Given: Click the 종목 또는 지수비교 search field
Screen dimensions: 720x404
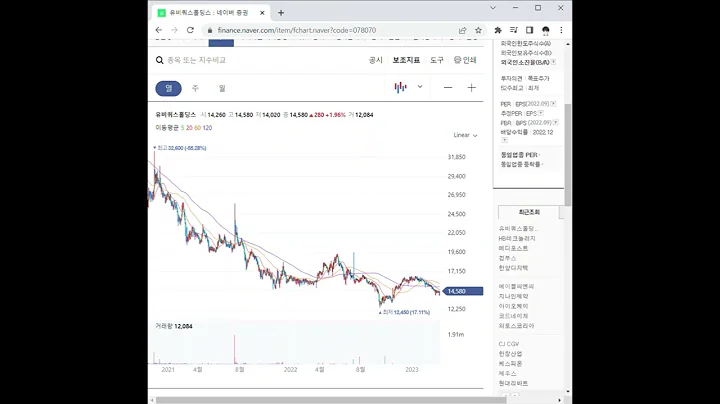Looking at the screenshot, I should (197, 60).
